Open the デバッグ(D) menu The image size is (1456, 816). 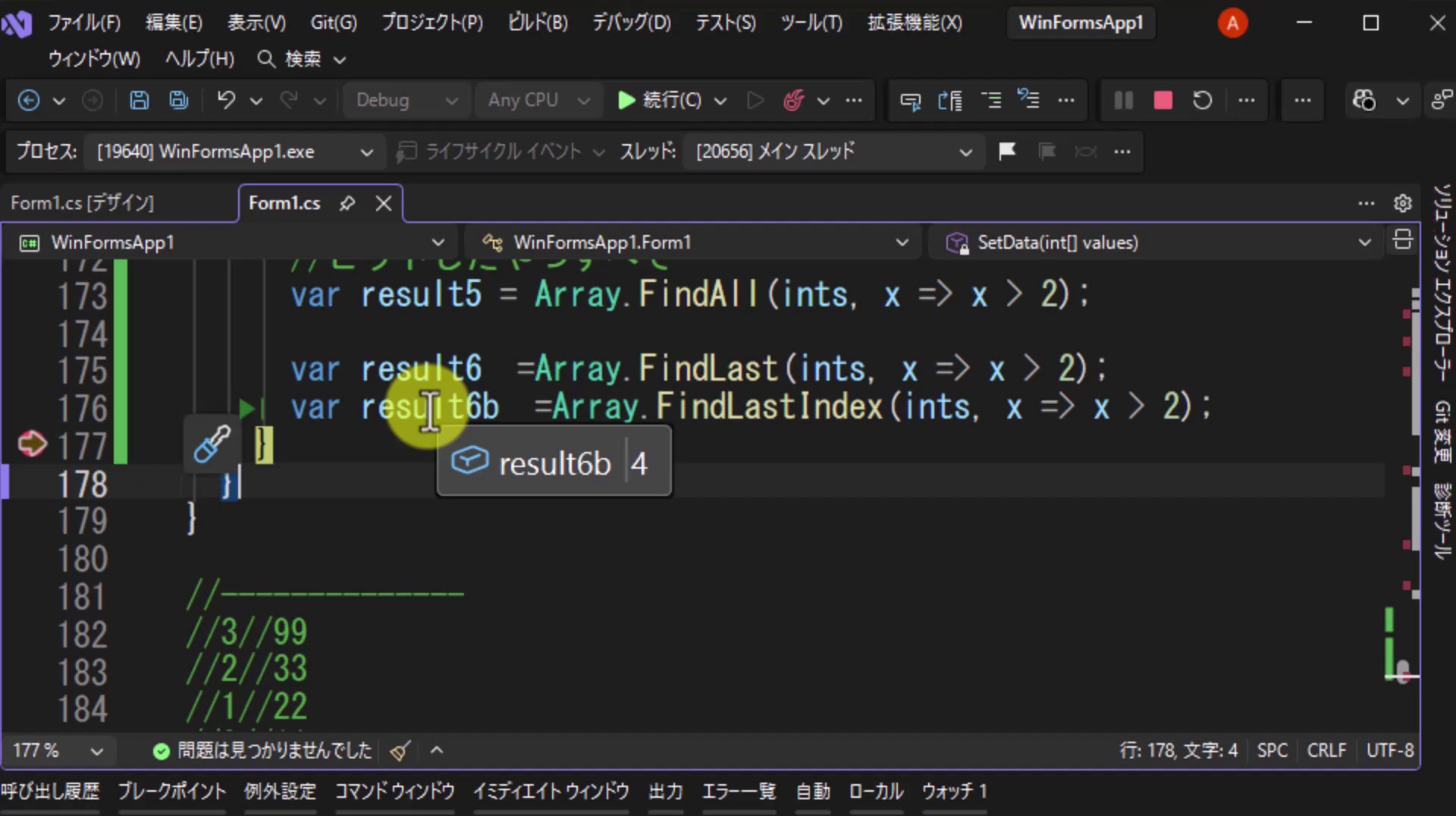(632, 23)
